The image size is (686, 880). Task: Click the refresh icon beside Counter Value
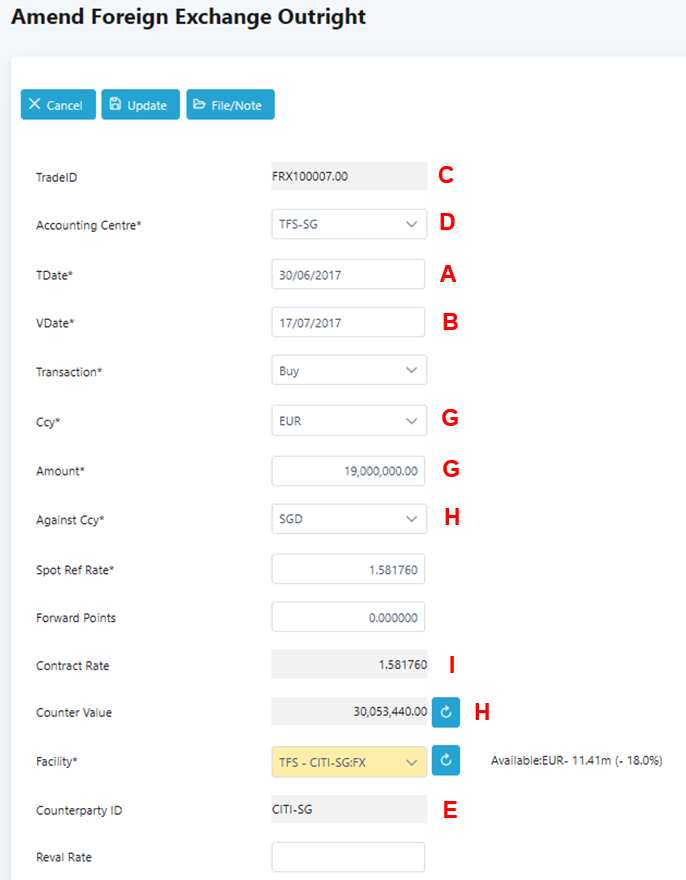[446, 713]
